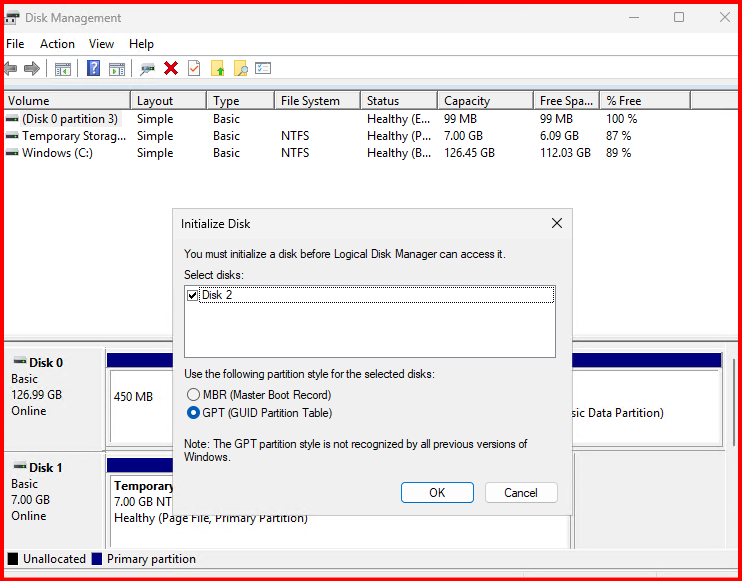742x581 pixels.
Task: Click the folder with magnifier toolbar icon
Action: (x=240, y=68)
